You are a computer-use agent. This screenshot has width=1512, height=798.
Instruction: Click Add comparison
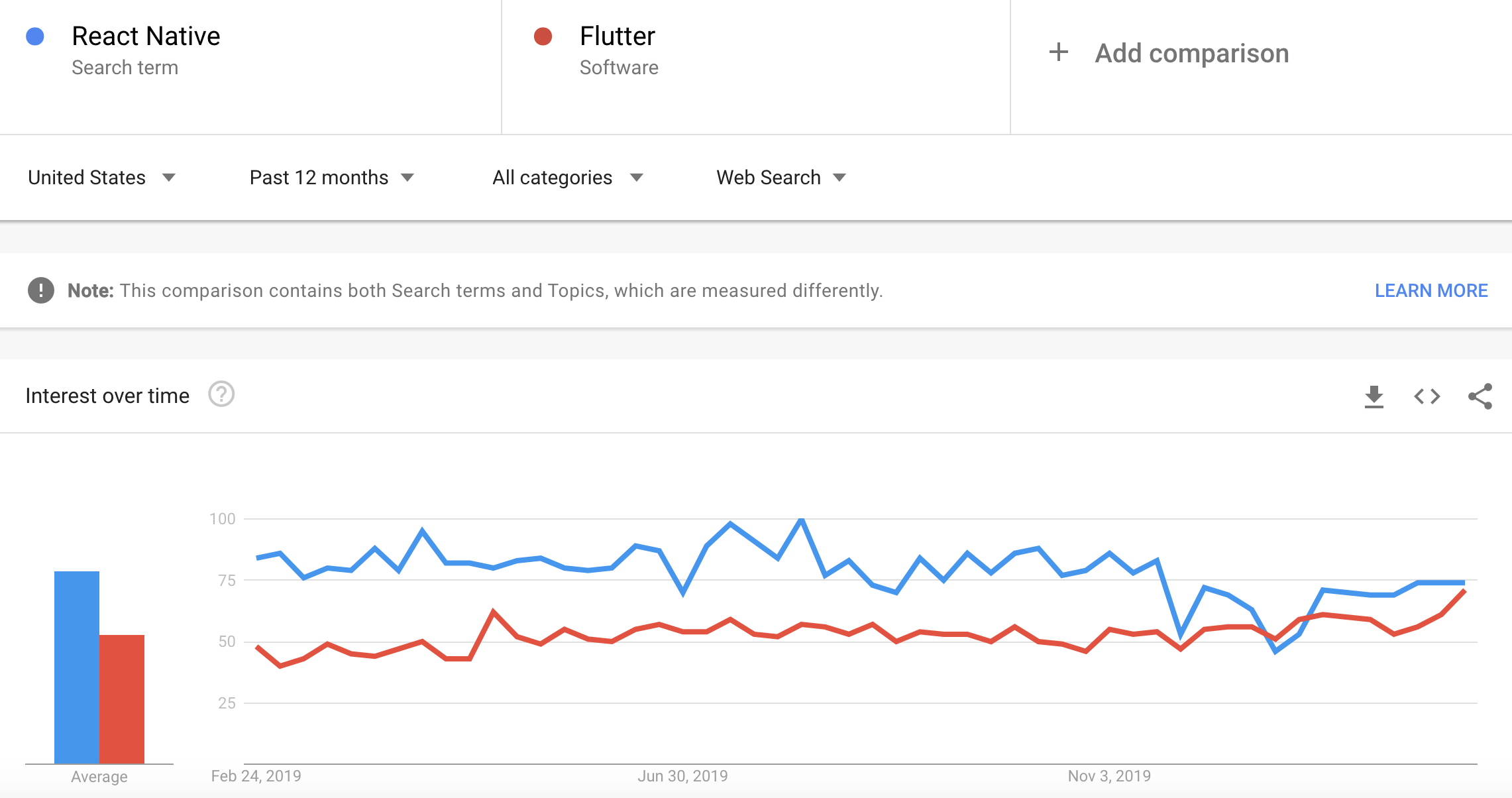coord(1191,53)
